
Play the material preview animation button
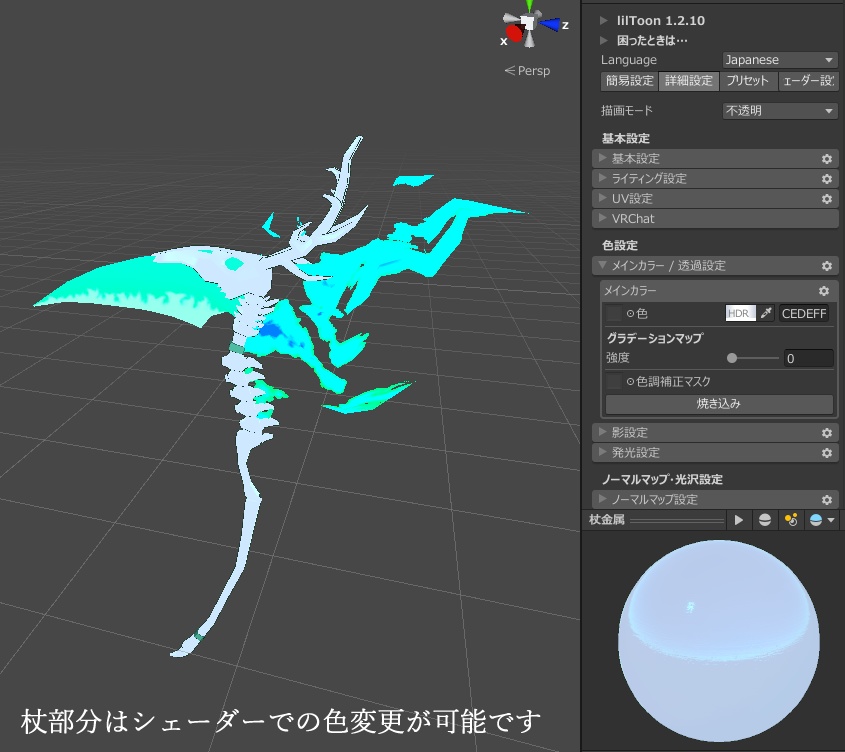coord(739,519)
